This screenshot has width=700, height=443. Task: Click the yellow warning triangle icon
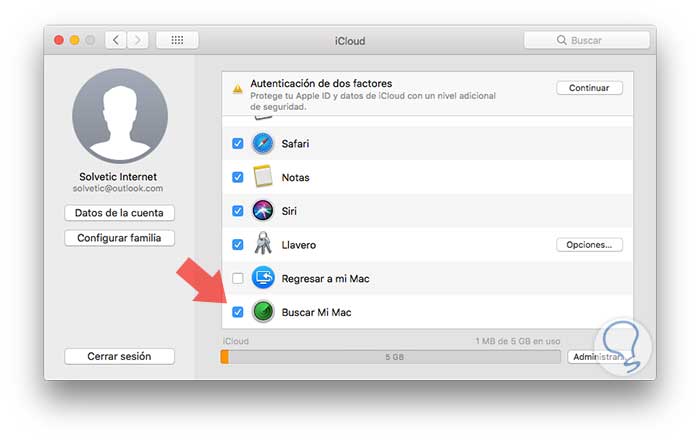pos(238,89)
